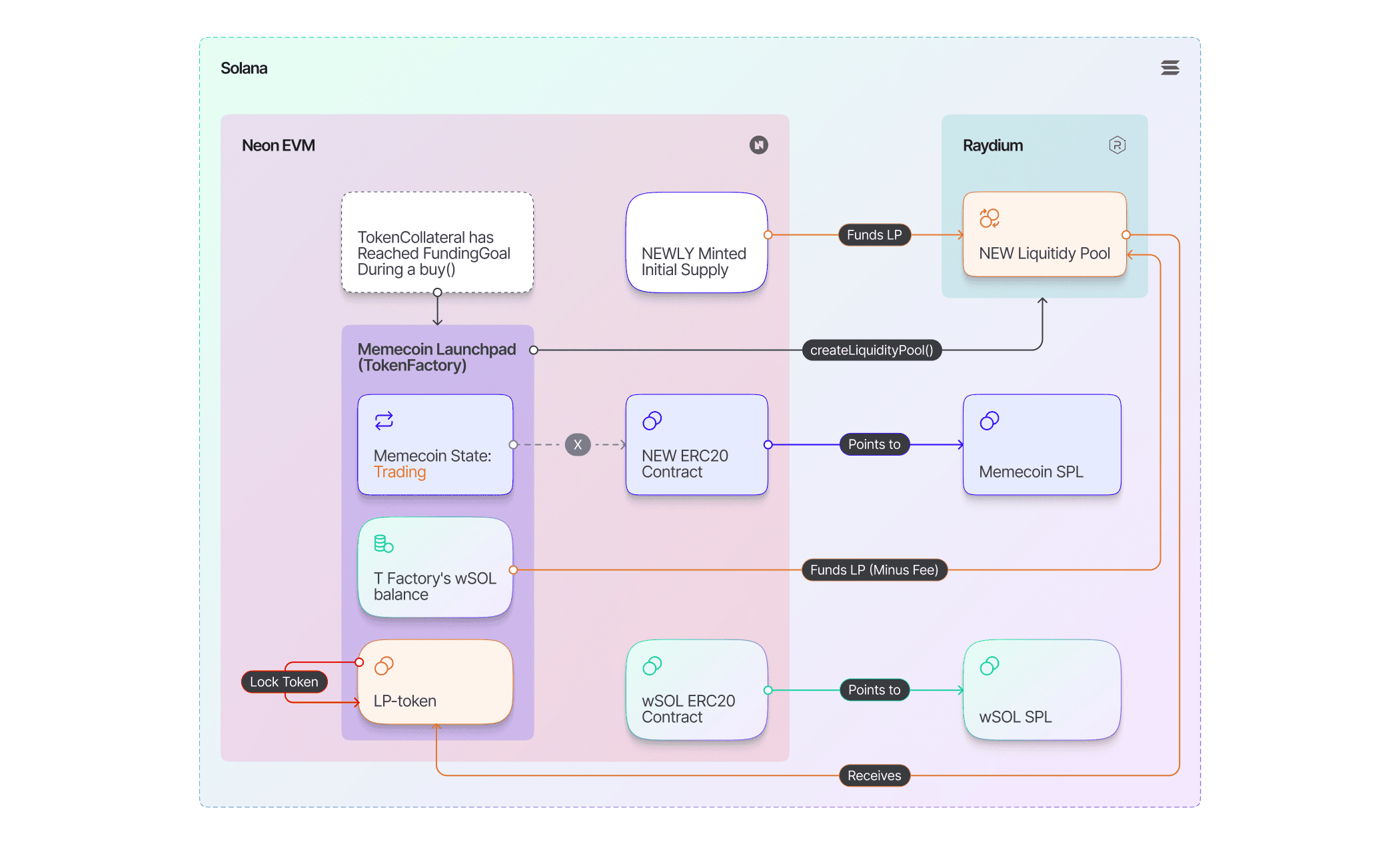Click the wSOL SPL text
Screen dimensions: 1400x844
[x=1016, y=717]
